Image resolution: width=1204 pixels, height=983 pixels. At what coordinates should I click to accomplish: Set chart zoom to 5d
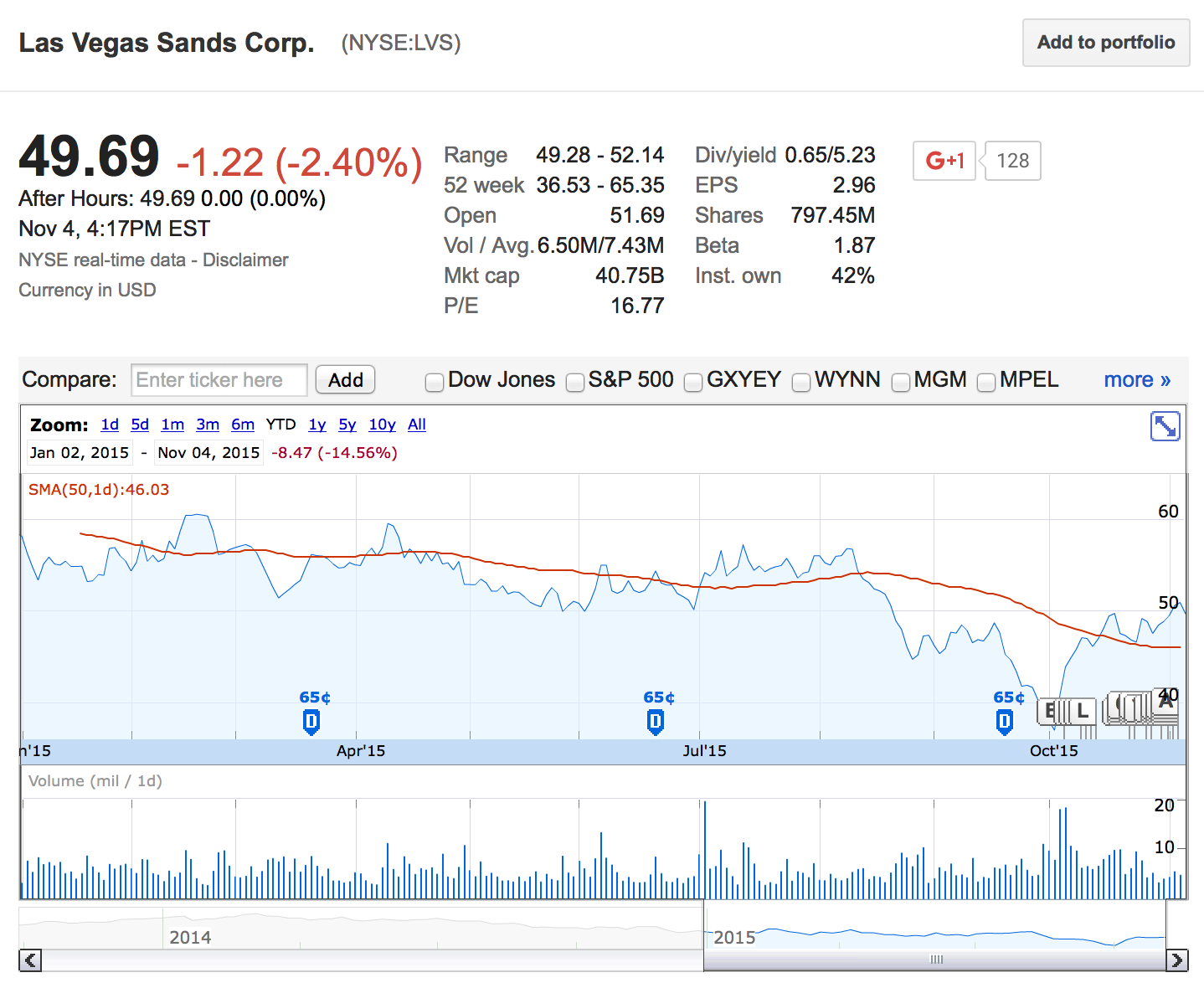pos(140,425)
